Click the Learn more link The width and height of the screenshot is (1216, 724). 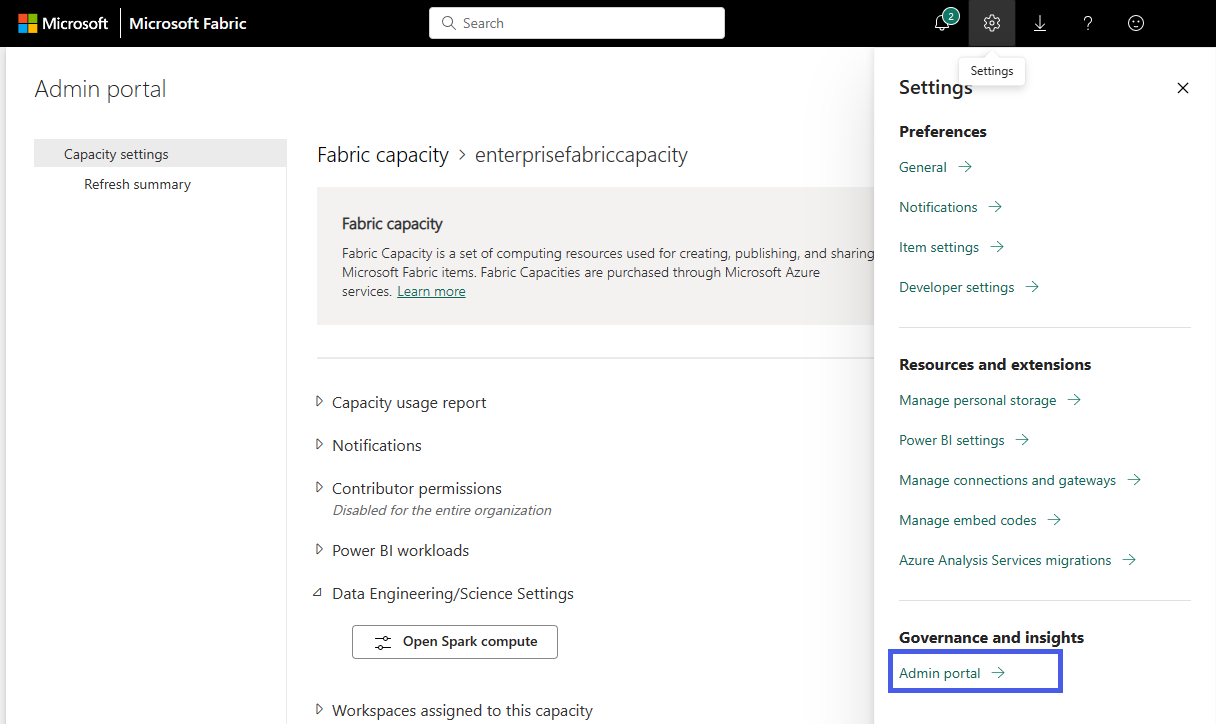[431, 291]
